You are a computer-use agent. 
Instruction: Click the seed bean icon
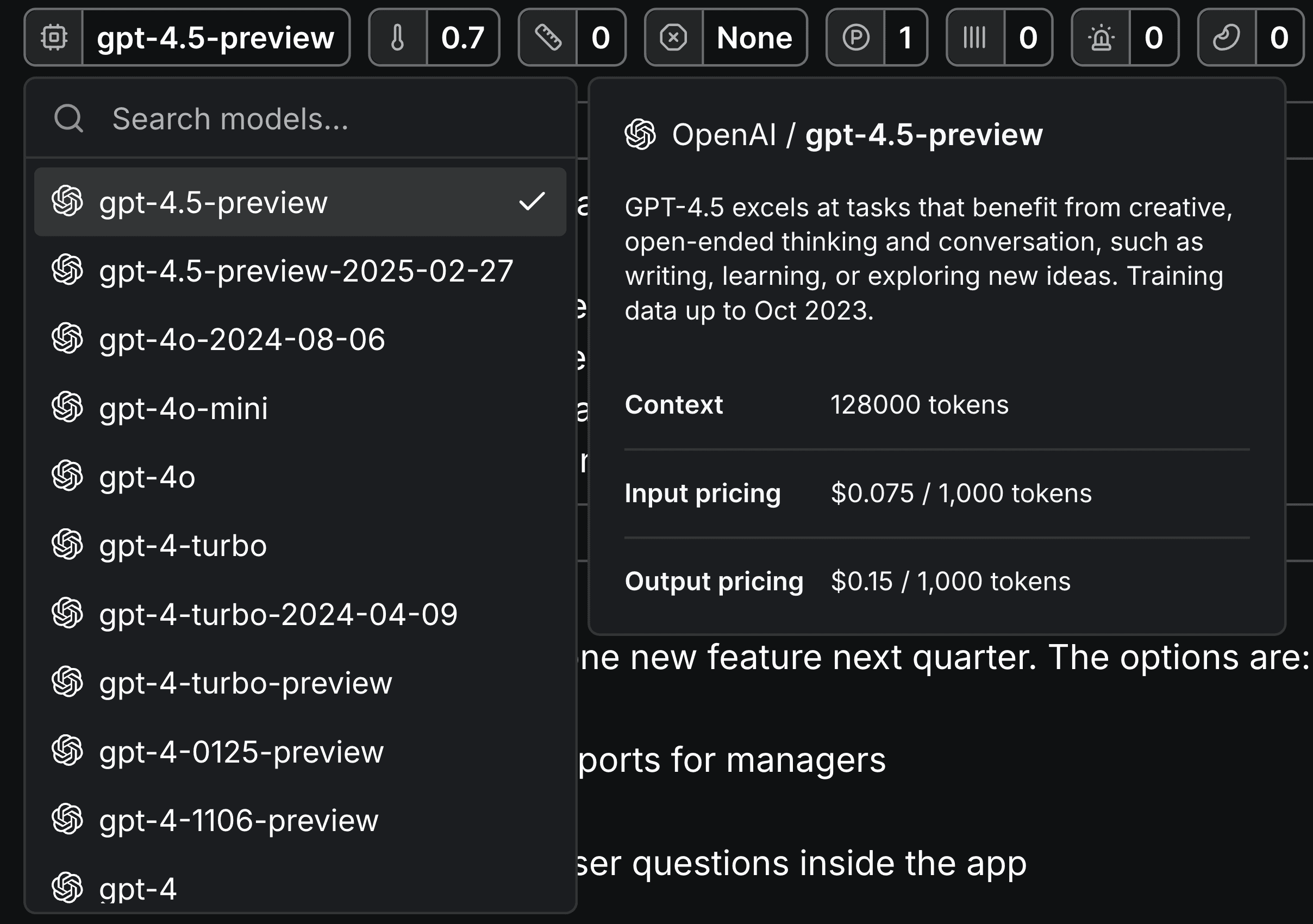point(1227,38)
